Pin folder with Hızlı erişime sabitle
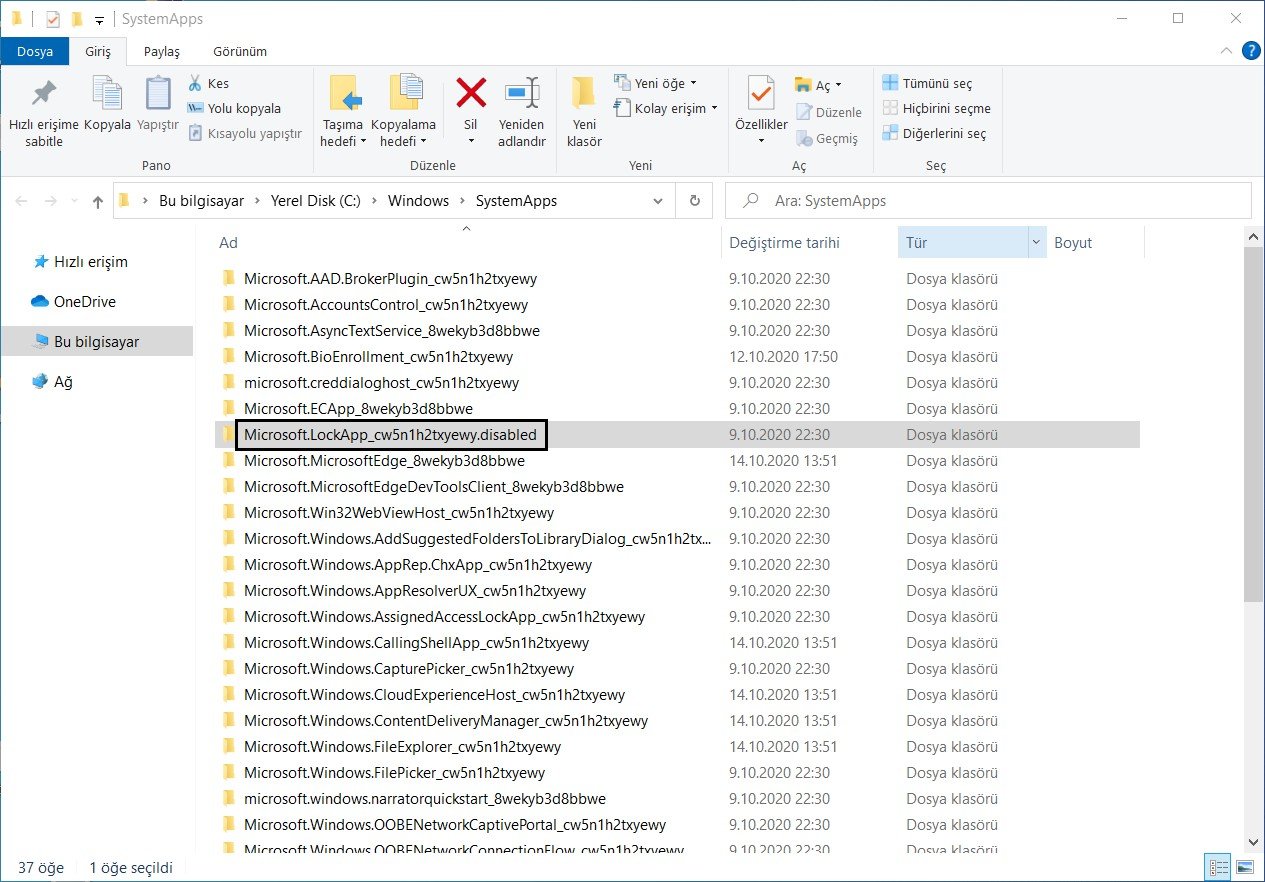Image resolution: width=1265 pixels, height=882 pixels. click(43, 94)
